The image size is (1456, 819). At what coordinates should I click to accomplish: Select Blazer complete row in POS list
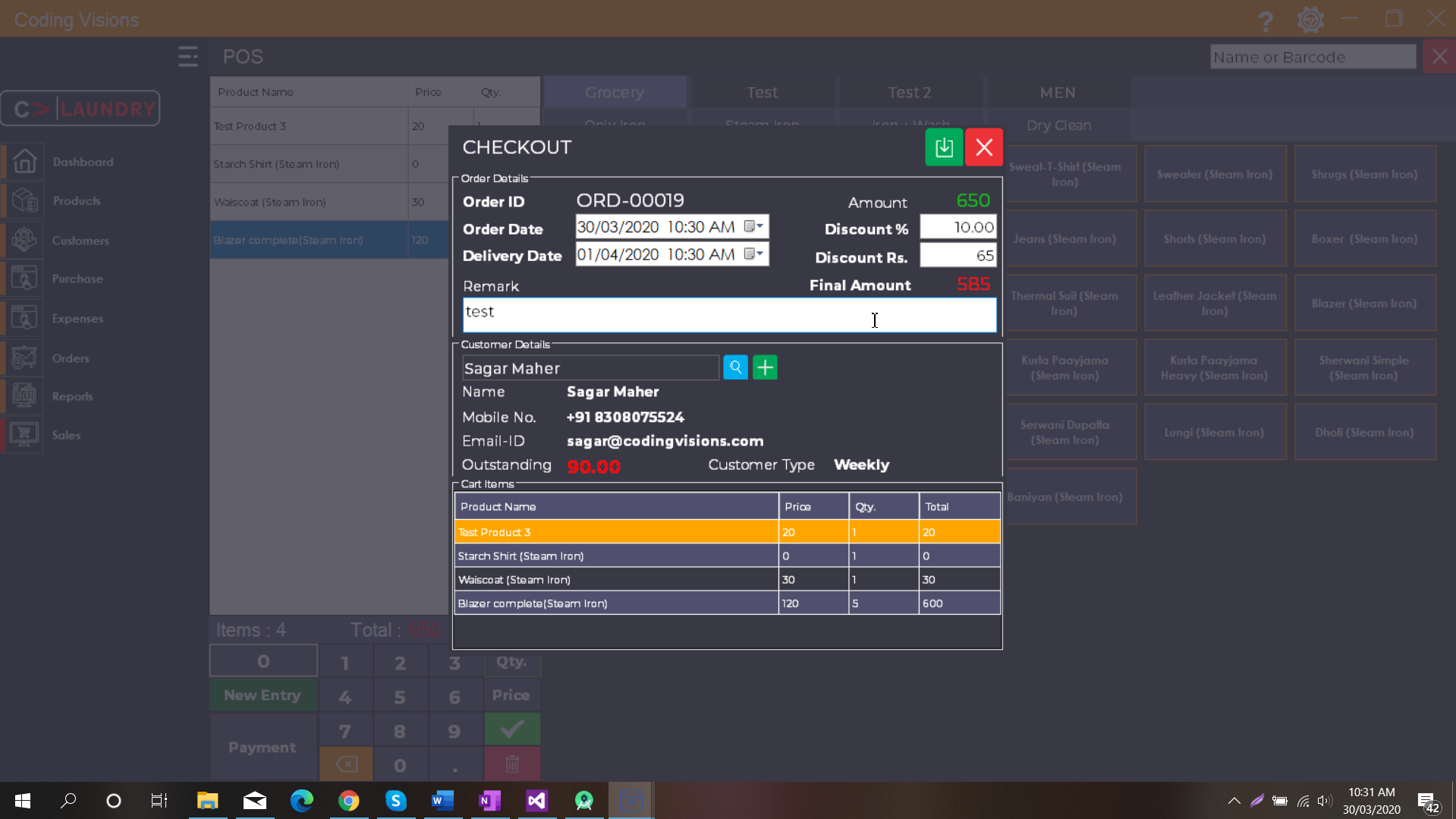pyautogui.click(x=329, y=240)
